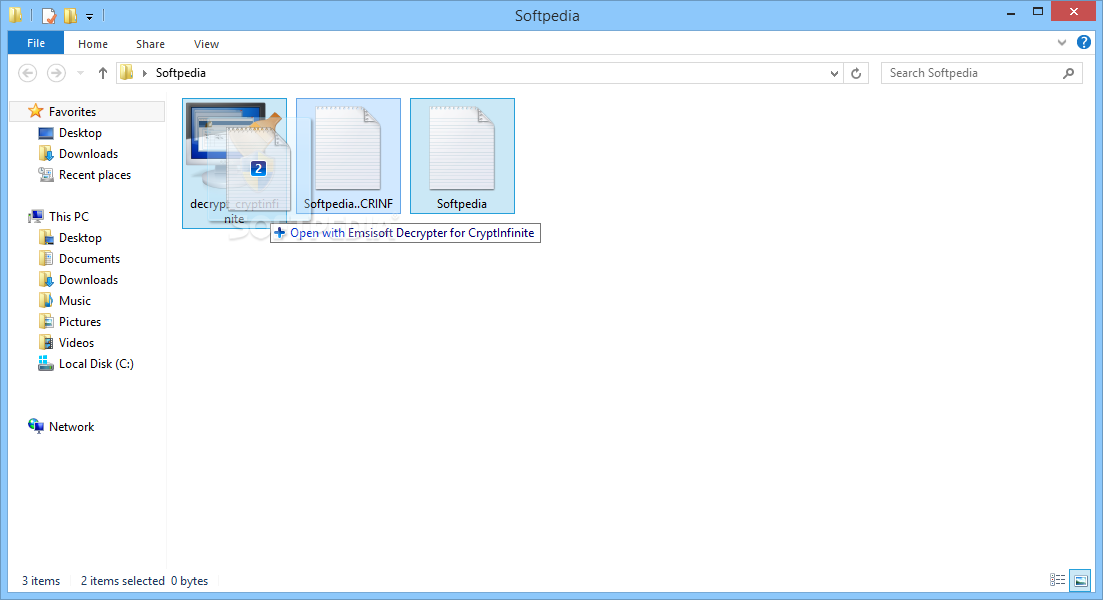The width and height of the screenshot is (1103, 600).
Task: Click the Properties quick access icon
Action: point(49,15)
